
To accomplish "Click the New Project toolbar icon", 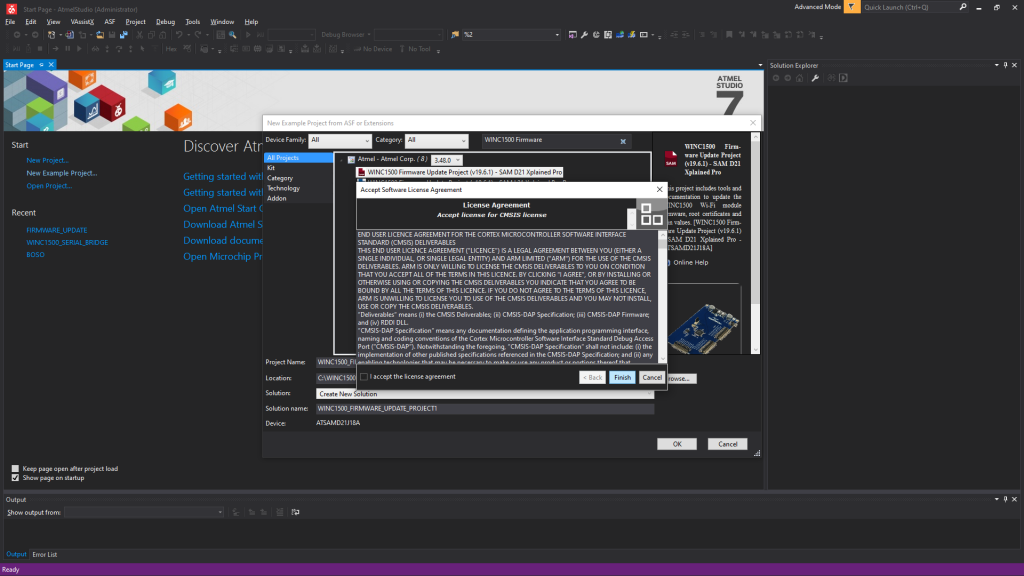I will pos(52,35).
